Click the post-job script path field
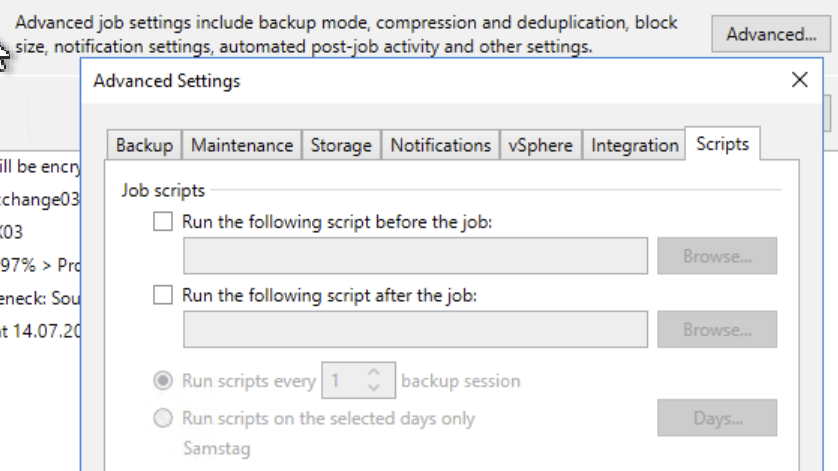 [x=415, y=329]
